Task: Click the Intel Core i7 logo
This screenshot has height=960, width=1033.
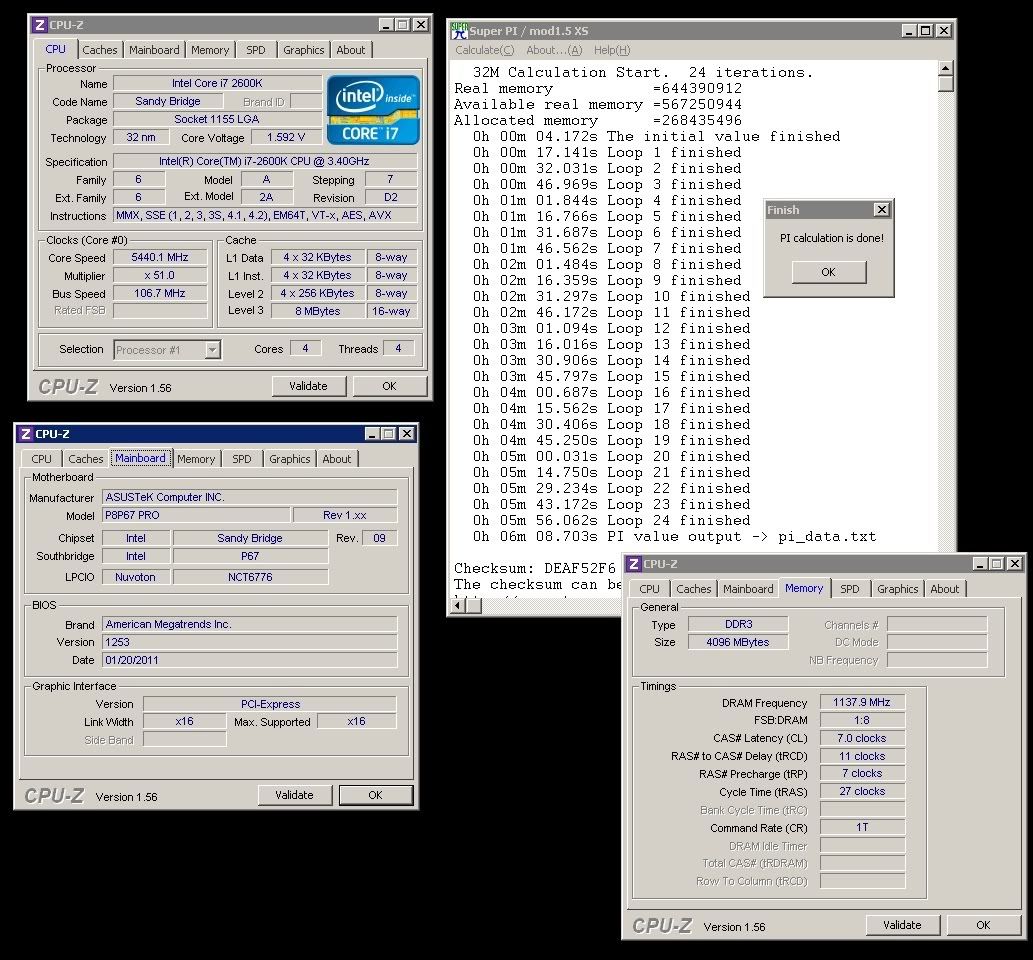Action: tap(373, 110)
